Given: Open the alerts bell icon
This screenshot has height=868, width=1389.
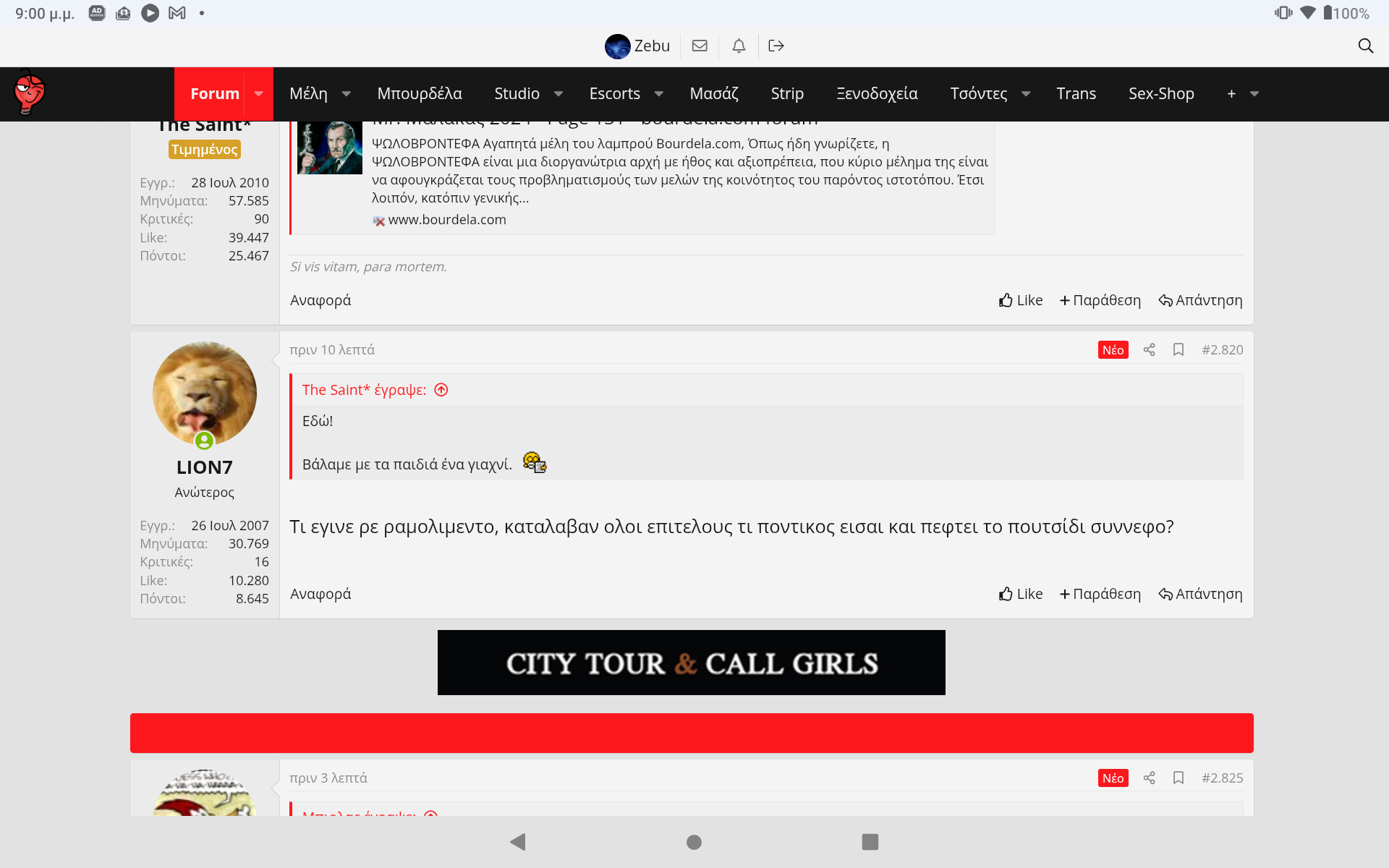Looking at the screenshot, I should (x=739, y=46).
